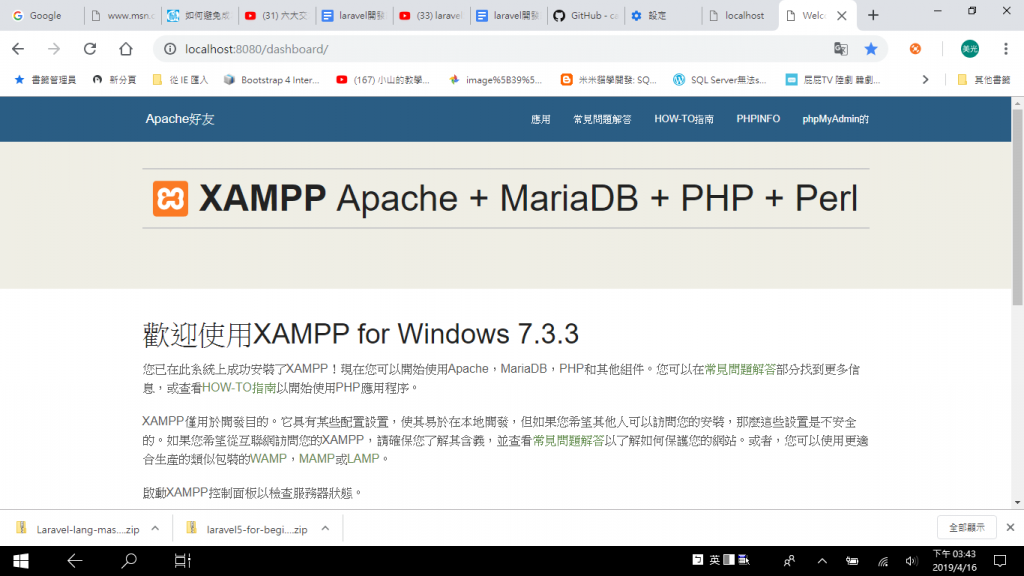Screen dimensions: 1024x576
Task: View site information icon in address bar
Action: tap(170, 49)
